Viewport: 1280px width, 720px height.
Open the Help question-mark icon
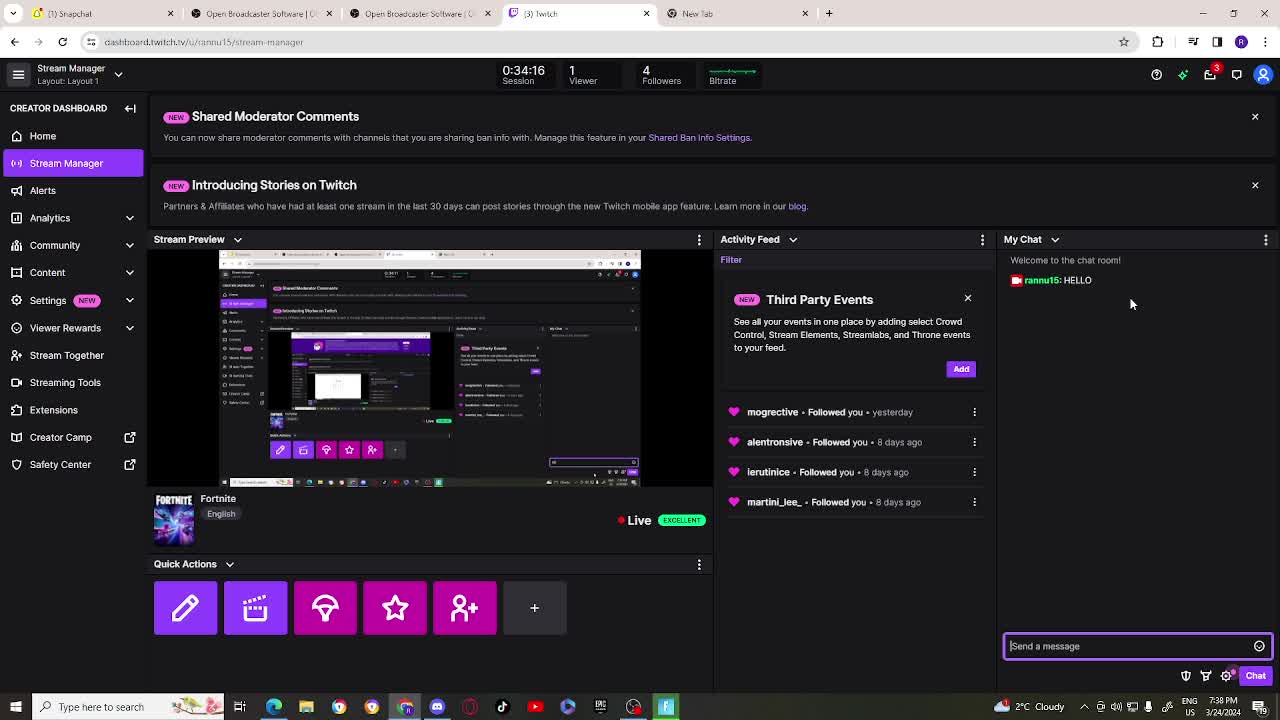(x=1157, y=74)
